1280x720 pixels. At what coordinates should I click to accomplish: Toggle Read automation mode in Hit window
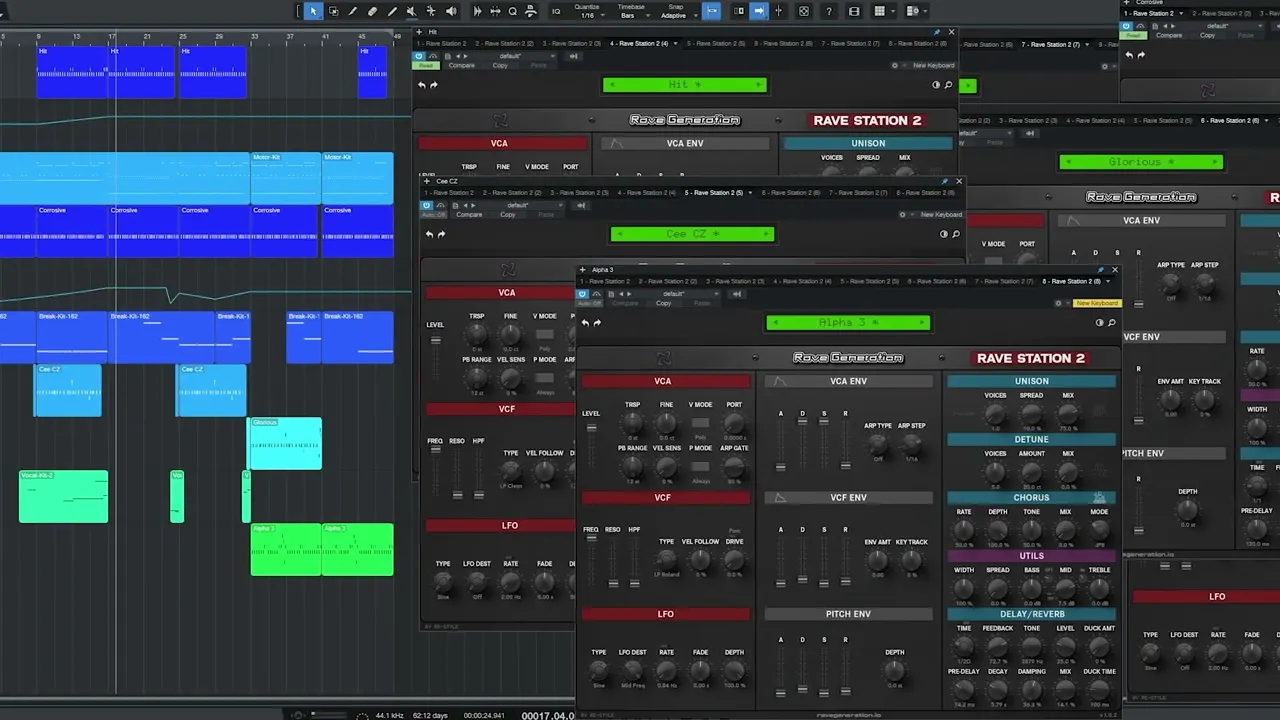point(427,65)
